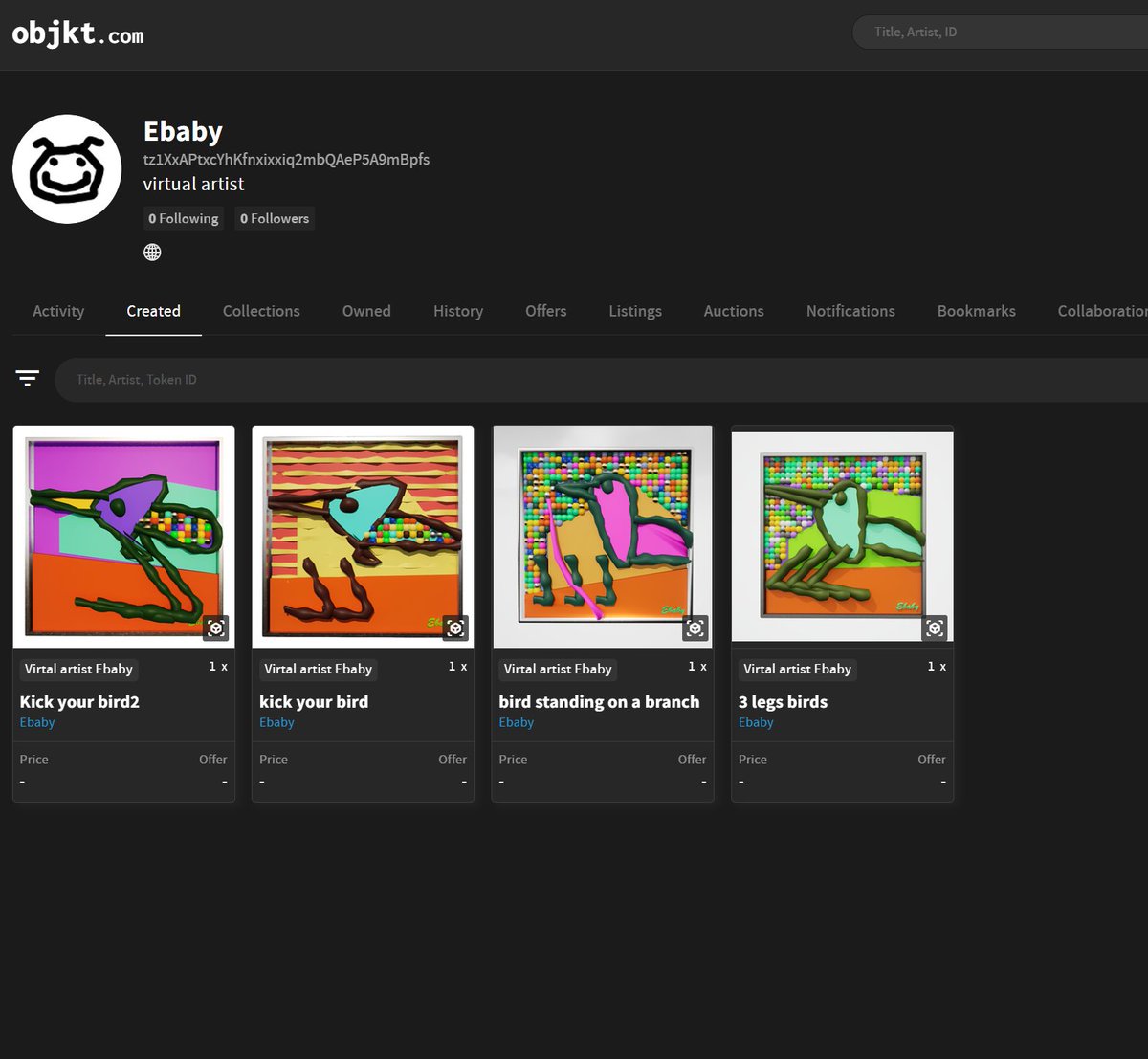Image resolution: width=1148 pixels, height=1059 pixels.
Task: Click the Offer label on 3 legs birds card
Action: 932,760
